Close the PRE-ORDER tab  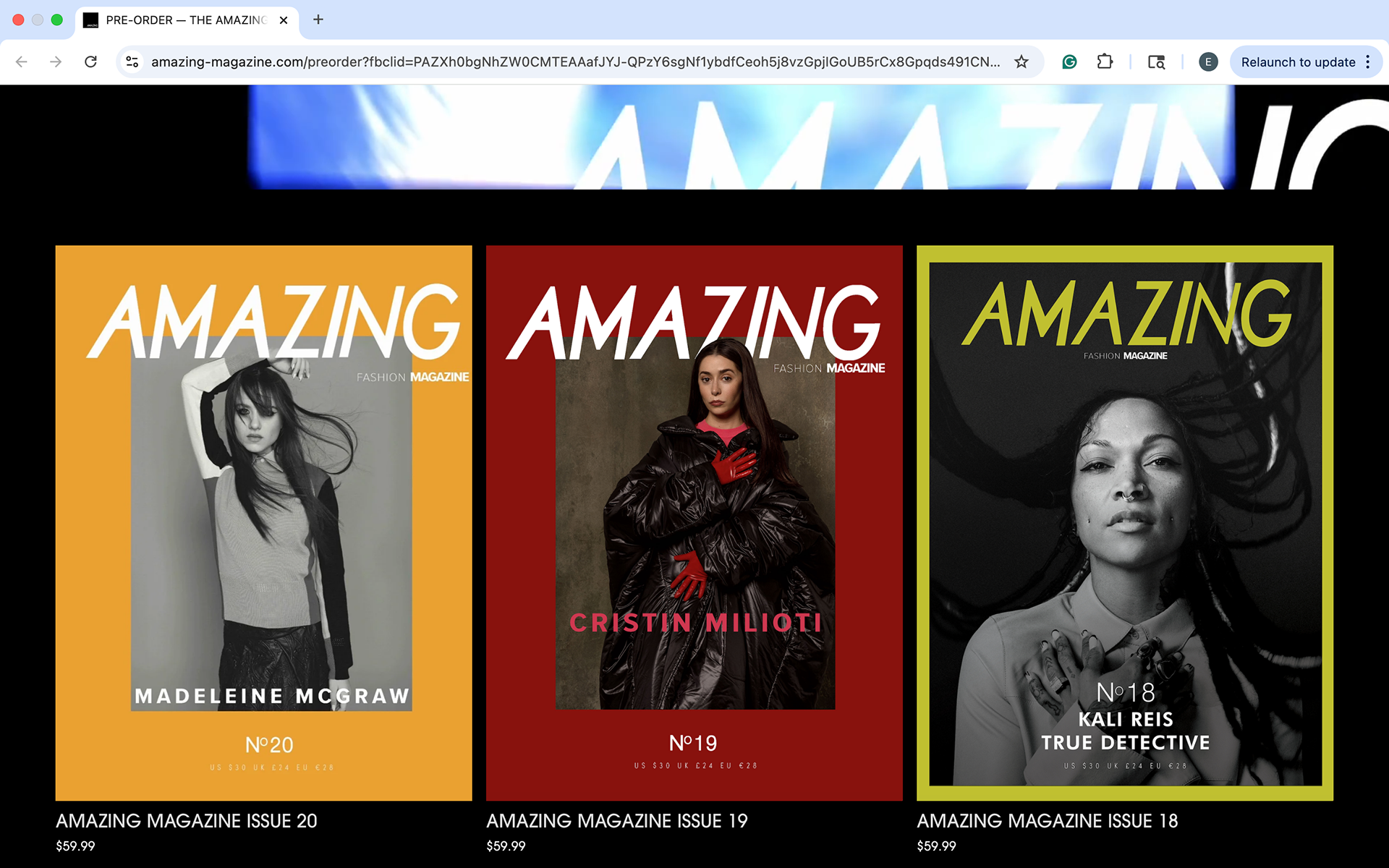284,20
